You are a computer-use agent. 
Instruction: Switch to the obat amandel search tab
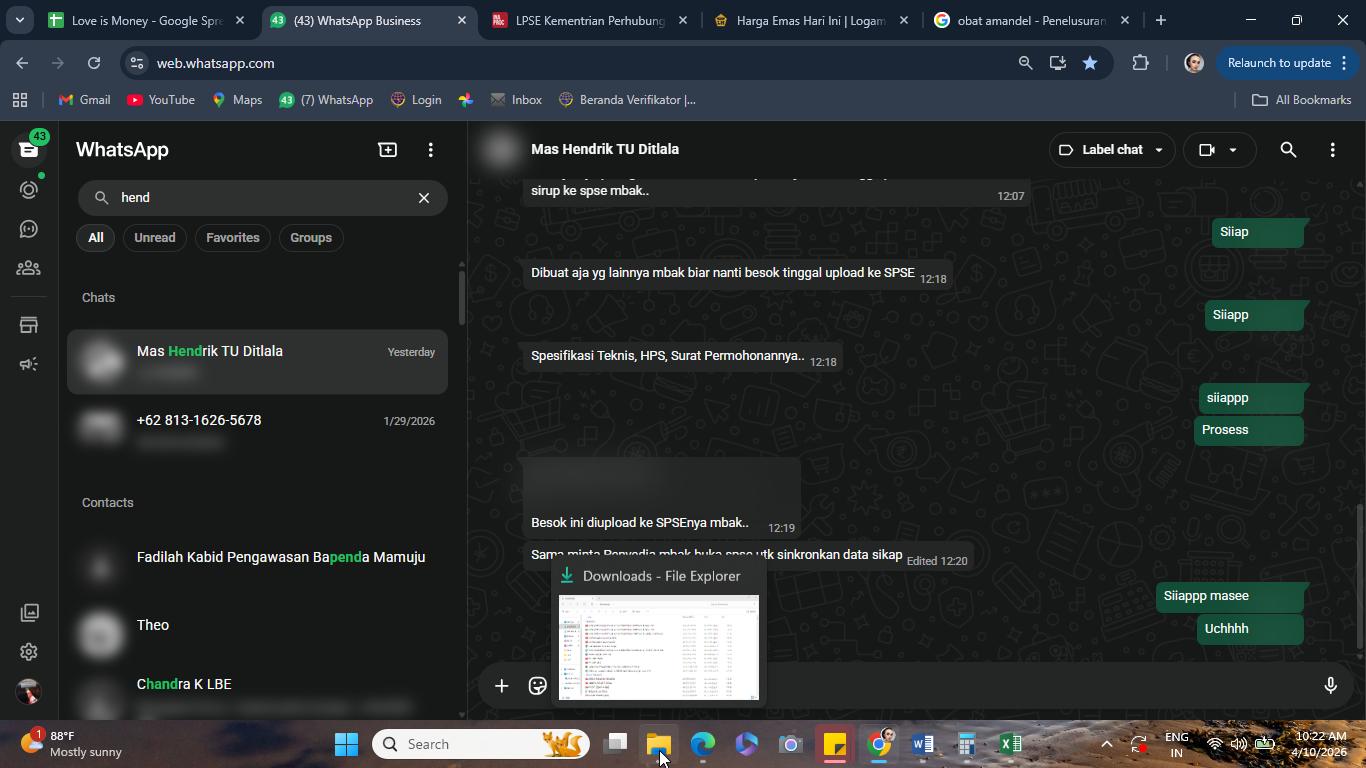click(1032, 20)
